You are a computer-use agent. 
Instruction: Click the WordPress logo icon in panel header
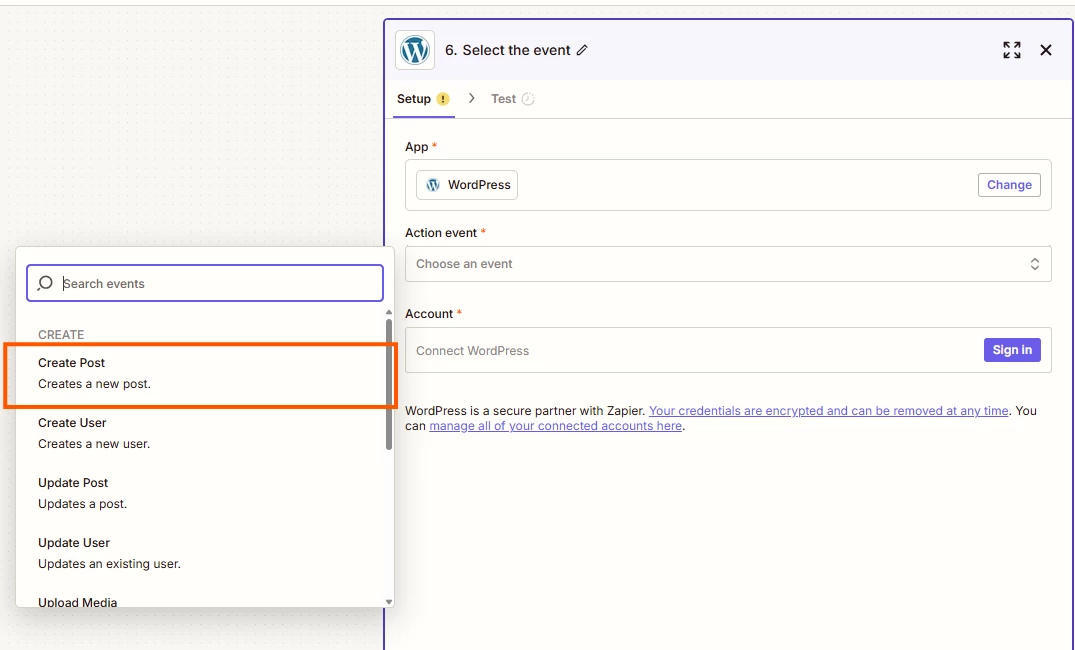pyautogui.click(x=415, y=50)
